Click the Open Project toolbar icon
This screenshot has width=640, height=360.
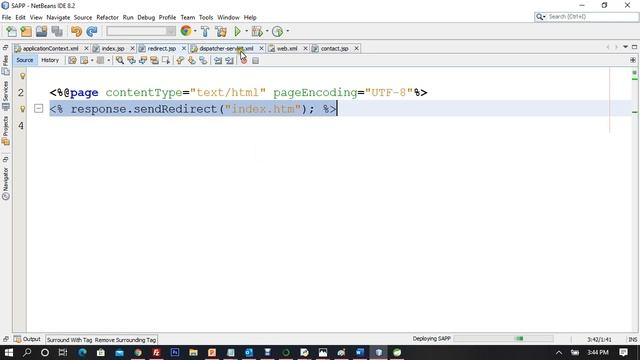(41, 31)
